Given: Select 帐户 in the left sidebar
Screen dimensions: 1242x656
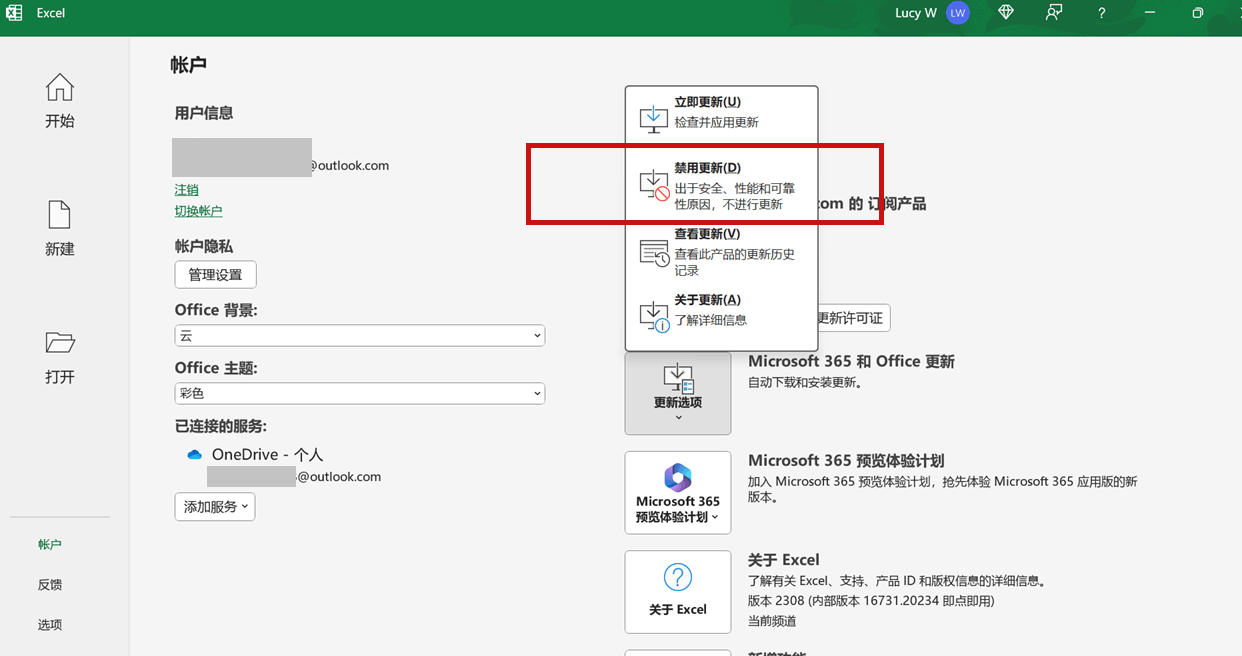Looking at the screenshot, I should click(x=50, y=545).
